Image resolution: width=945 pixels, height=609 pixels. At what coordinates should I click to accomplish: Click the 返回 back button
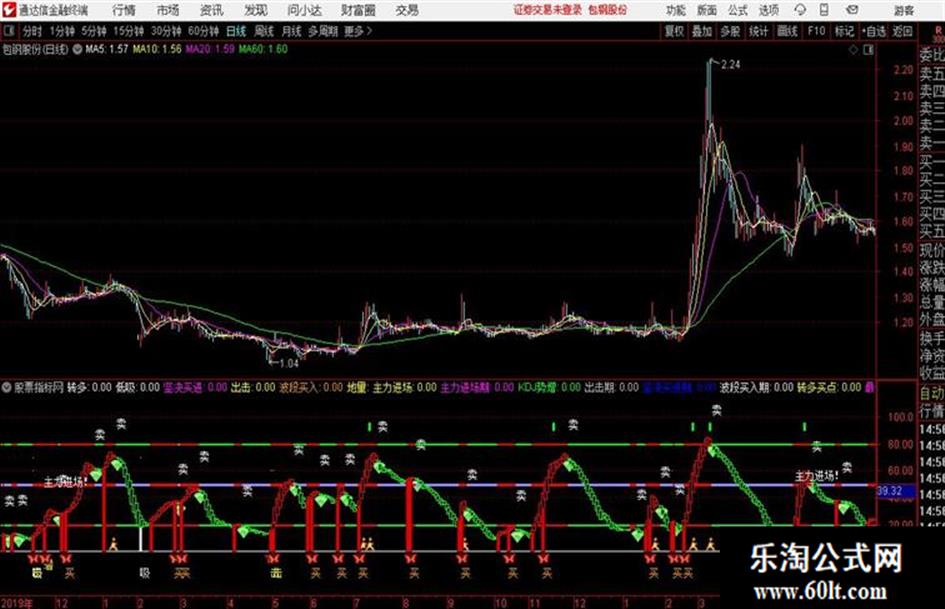tap(902, 31)
